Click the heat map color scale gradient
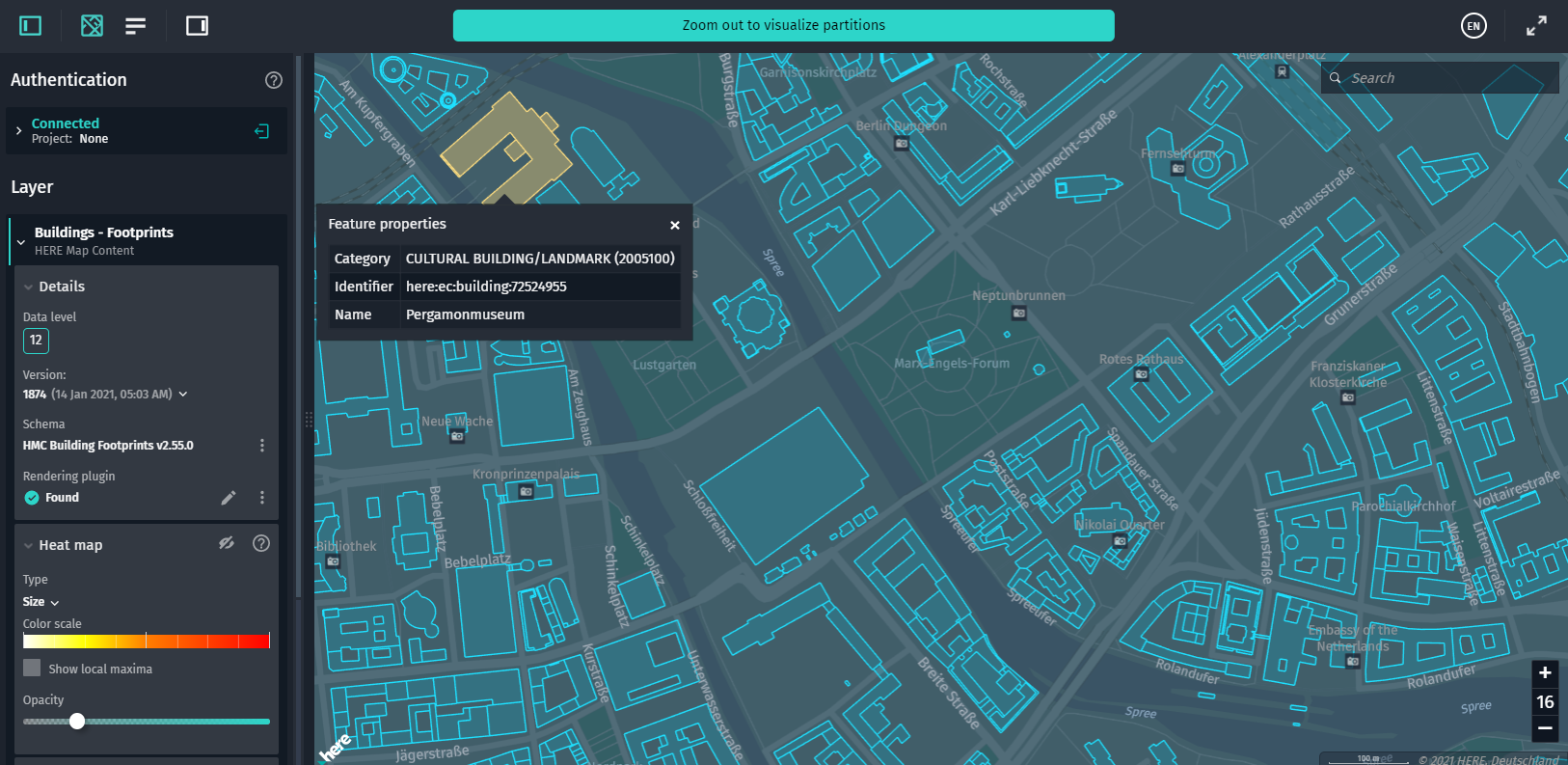This screenshot has width=1568, height=765. pos(147,641)
